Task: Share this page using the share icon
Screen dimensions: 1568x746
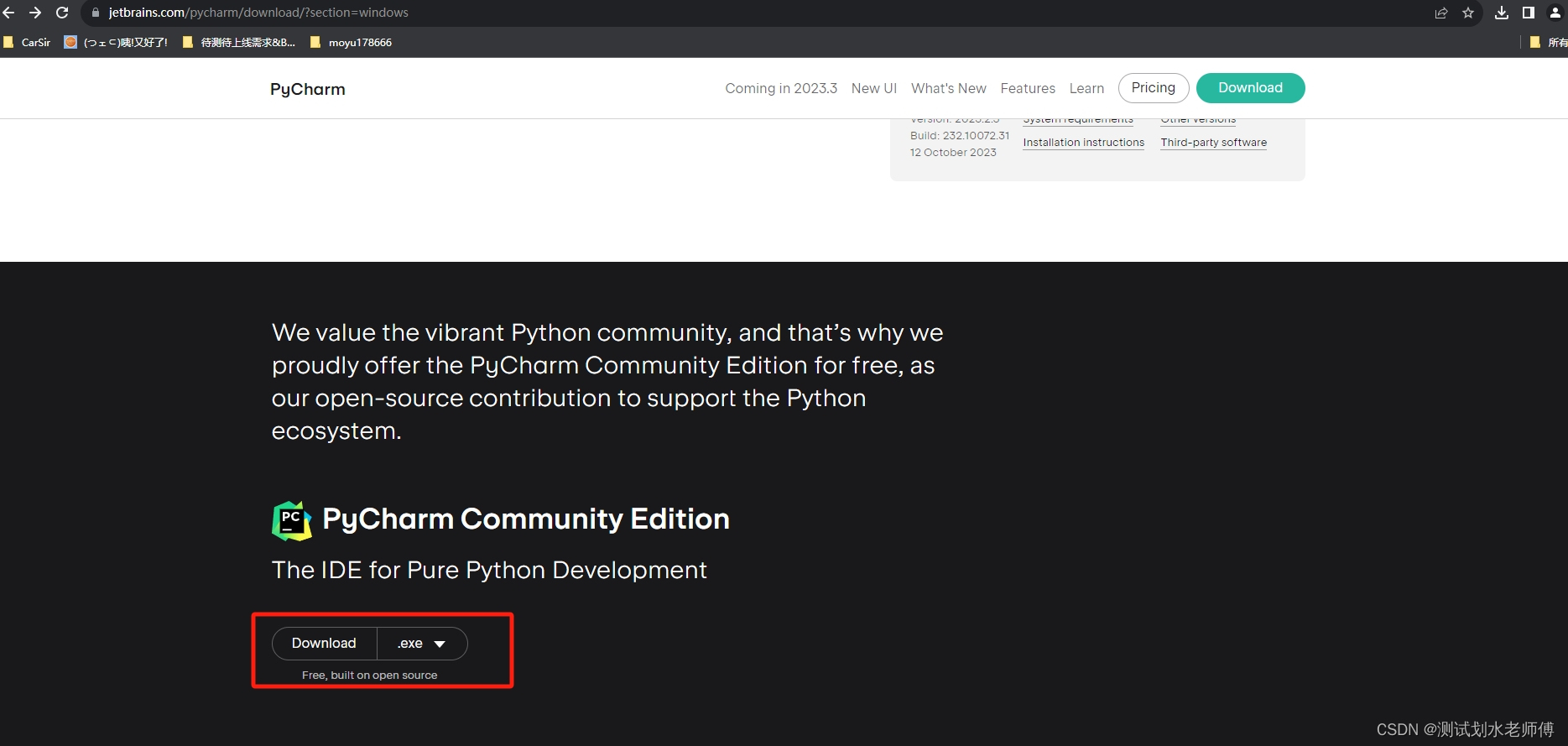Action: tap(1441, 13)
